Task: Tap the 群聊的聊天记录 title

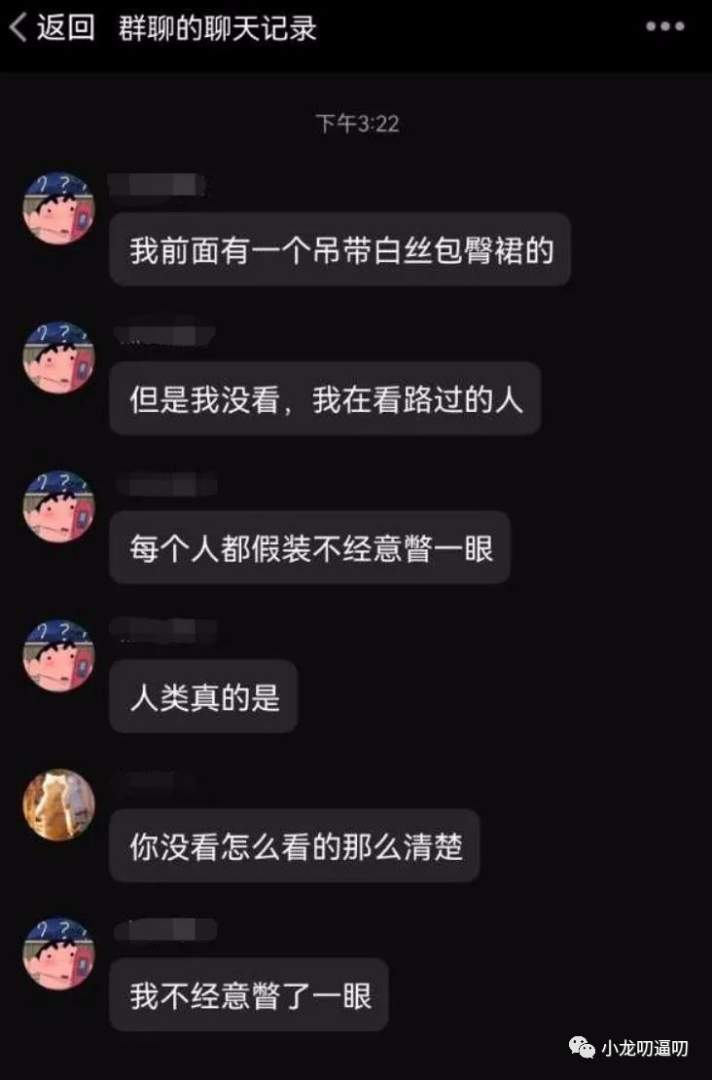Action: pos(217,28)
